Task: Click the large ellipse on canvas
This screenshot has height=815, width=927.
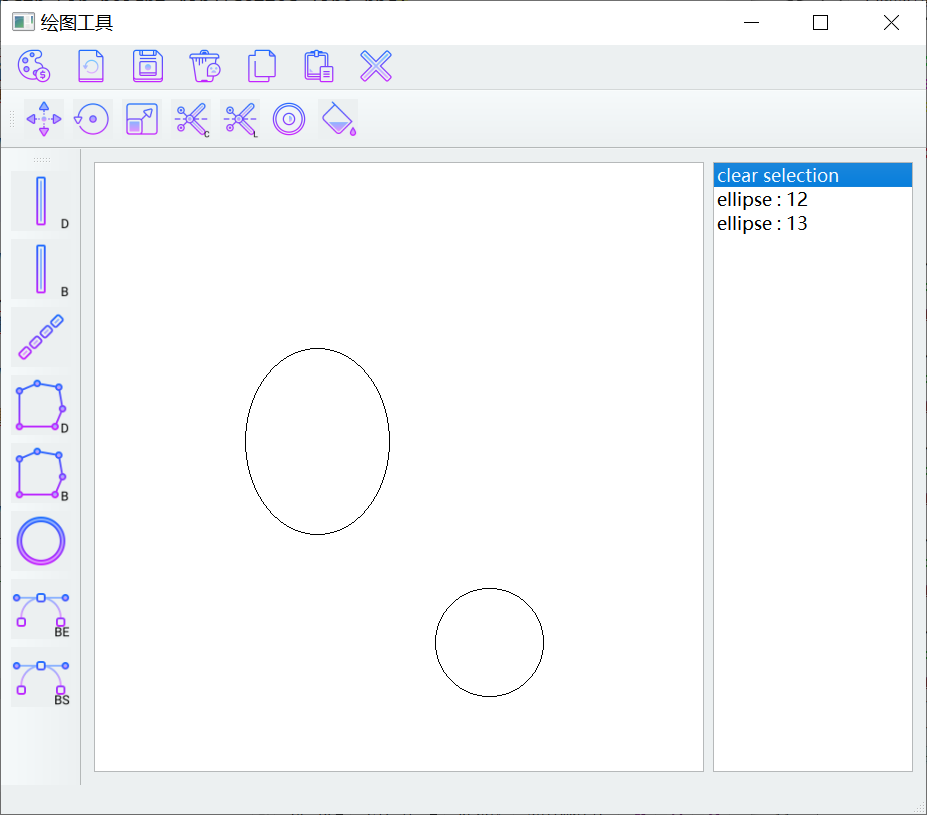Action: [x=317, y=441]
